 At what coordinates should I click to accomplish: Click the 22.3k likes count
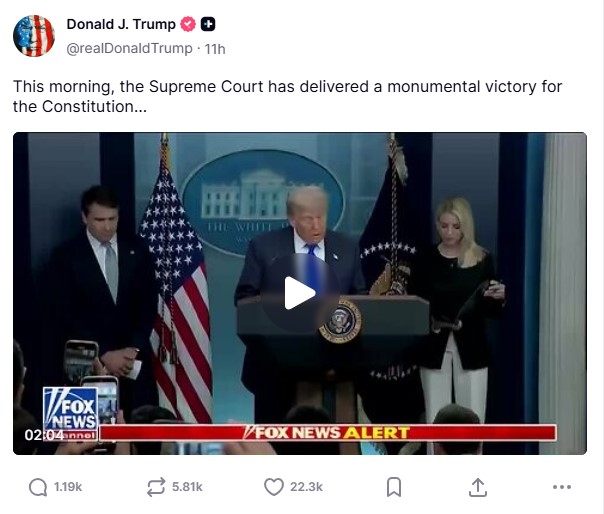[306, 487]
